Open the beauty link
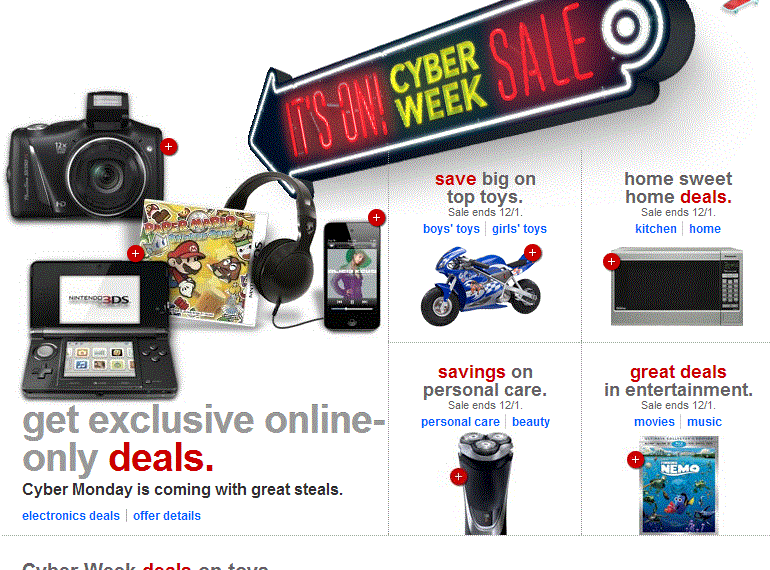 pos(531,422)
